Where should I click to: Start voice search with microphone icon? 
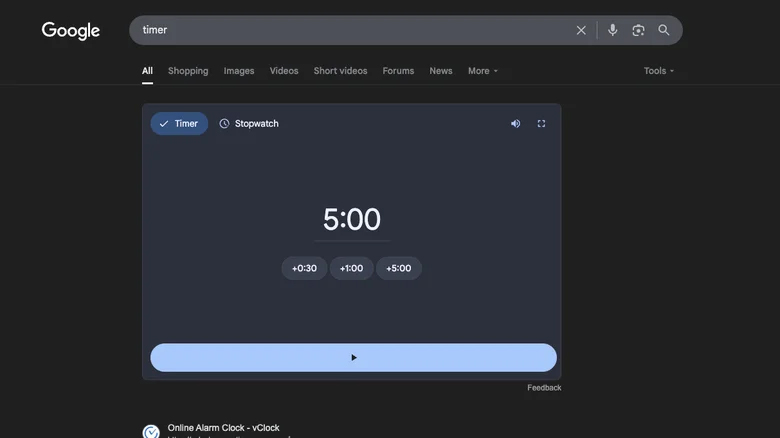tap(612, 30)
